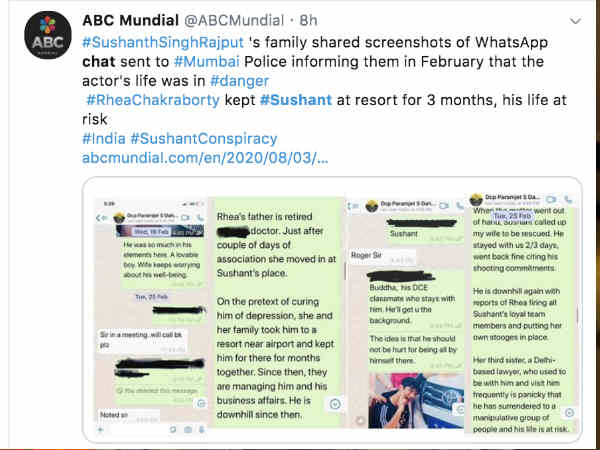Viewport: 600px width, 450px height.
Task: Click scroll-down circle in second chat screenshot
Action: pyautogui.click(x=335, y=403)
